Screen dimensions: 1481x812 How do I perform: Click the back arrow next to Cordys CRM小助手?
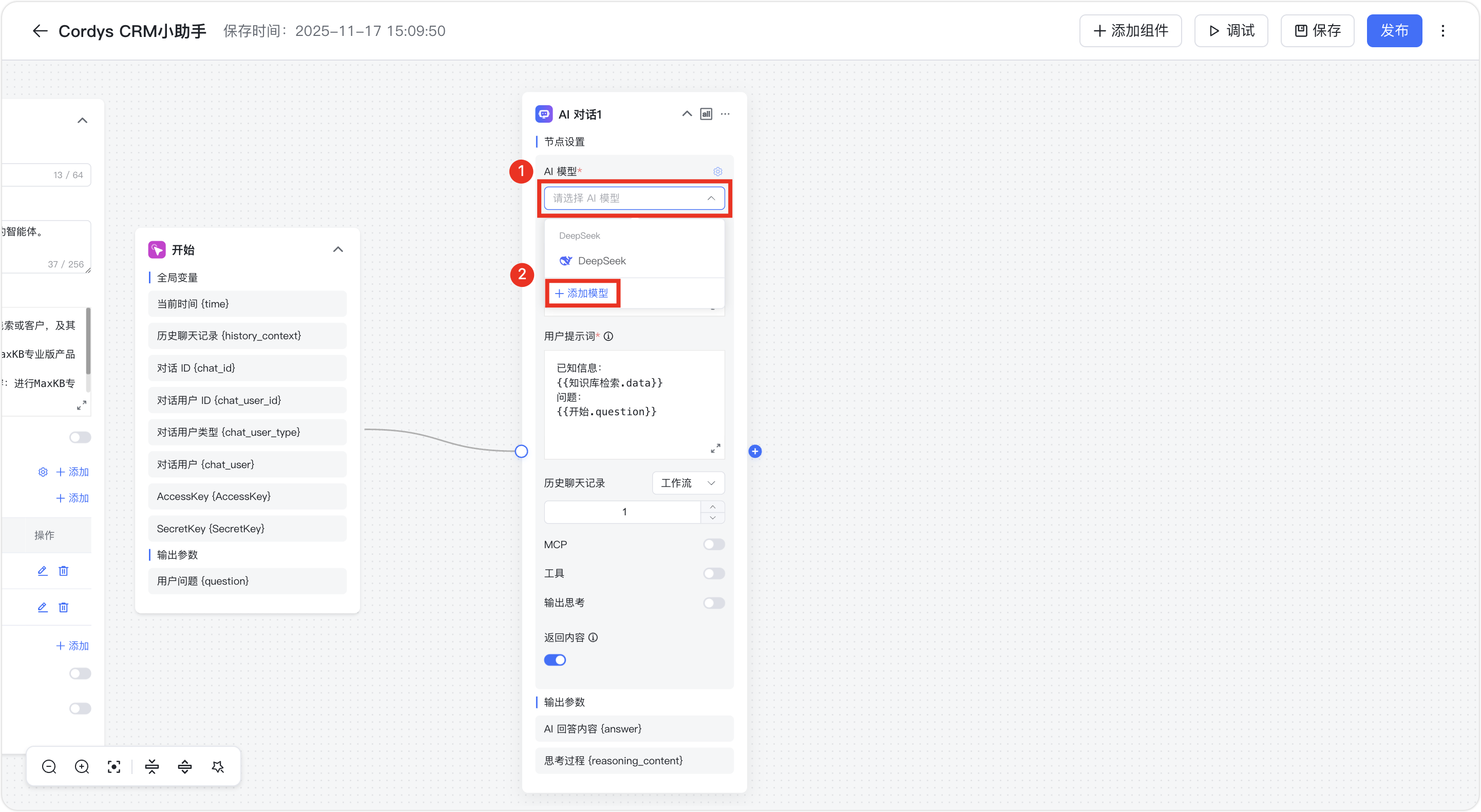(x=40, y=31)
